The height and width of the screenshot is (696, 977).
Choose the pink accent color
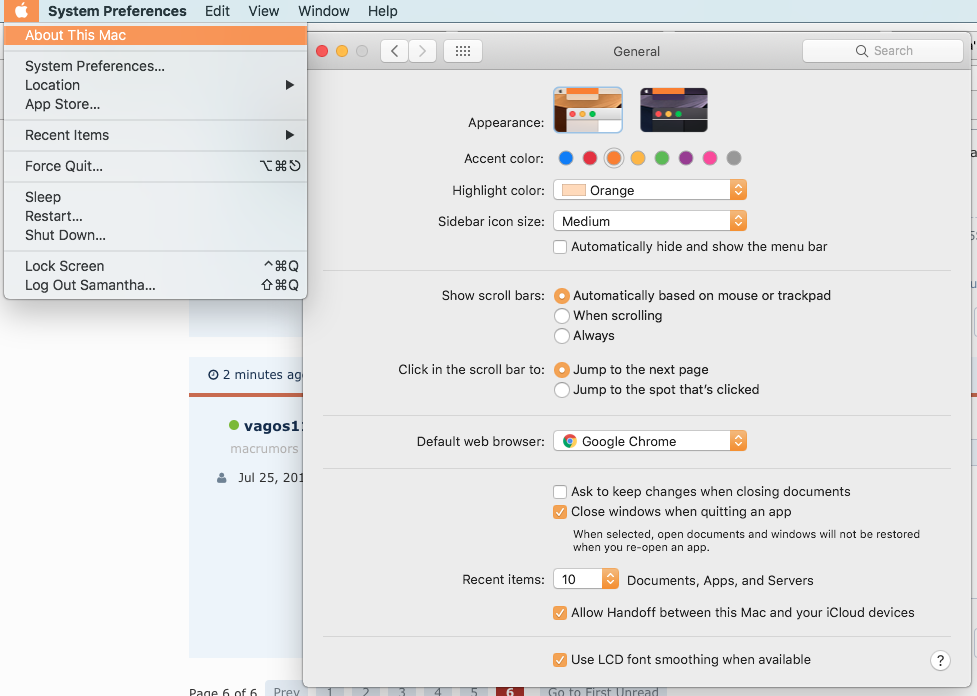click(710, 158)
